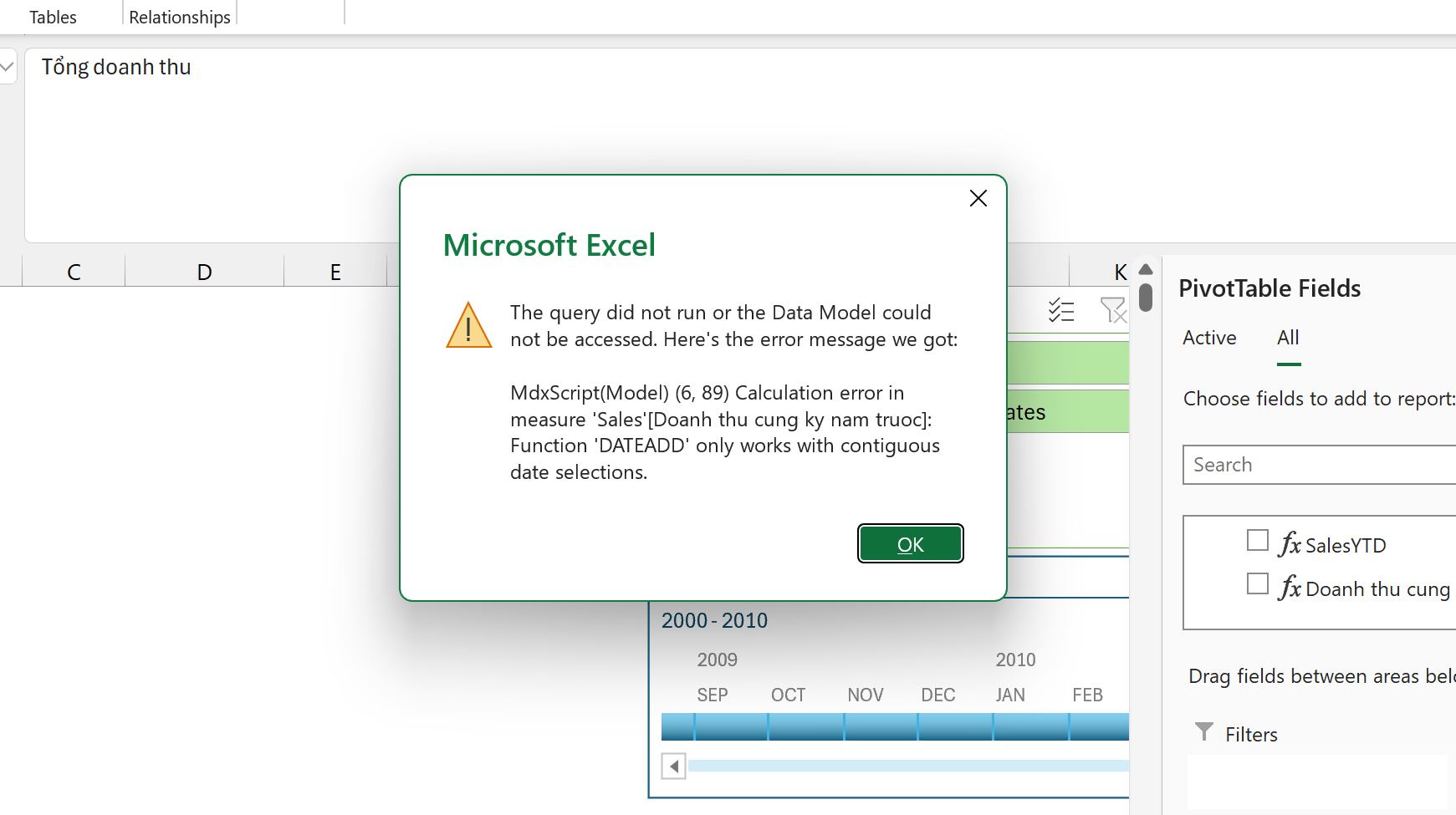Click the fx icon beside SalesYTD
Screen dimensions: 1456x815
coord(1290,544)
